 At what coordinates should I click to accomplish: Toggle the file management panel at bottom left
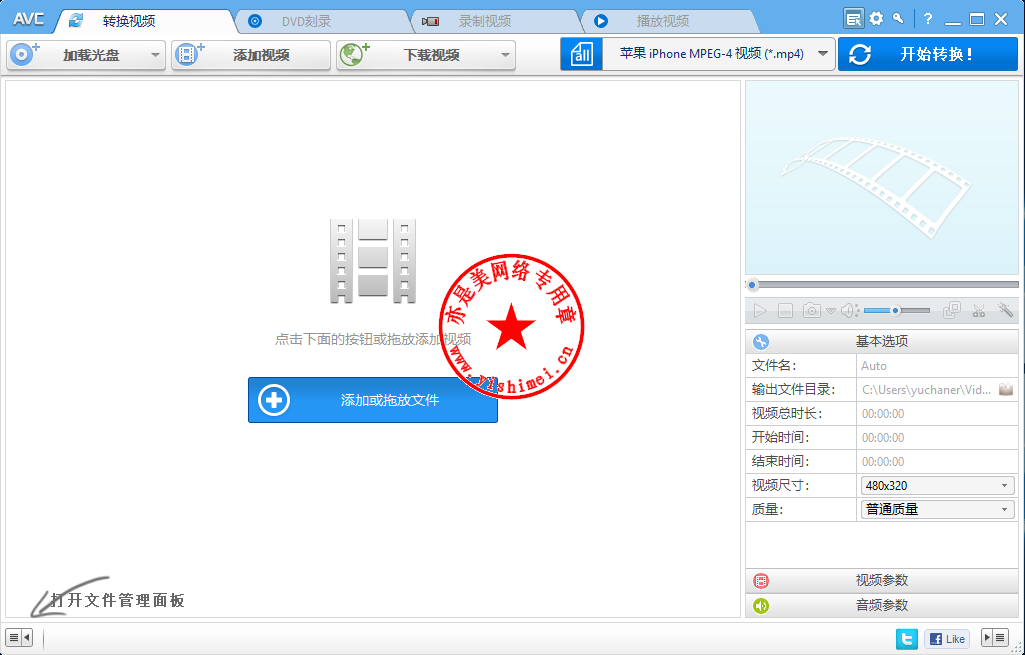[x=19, y=637]
